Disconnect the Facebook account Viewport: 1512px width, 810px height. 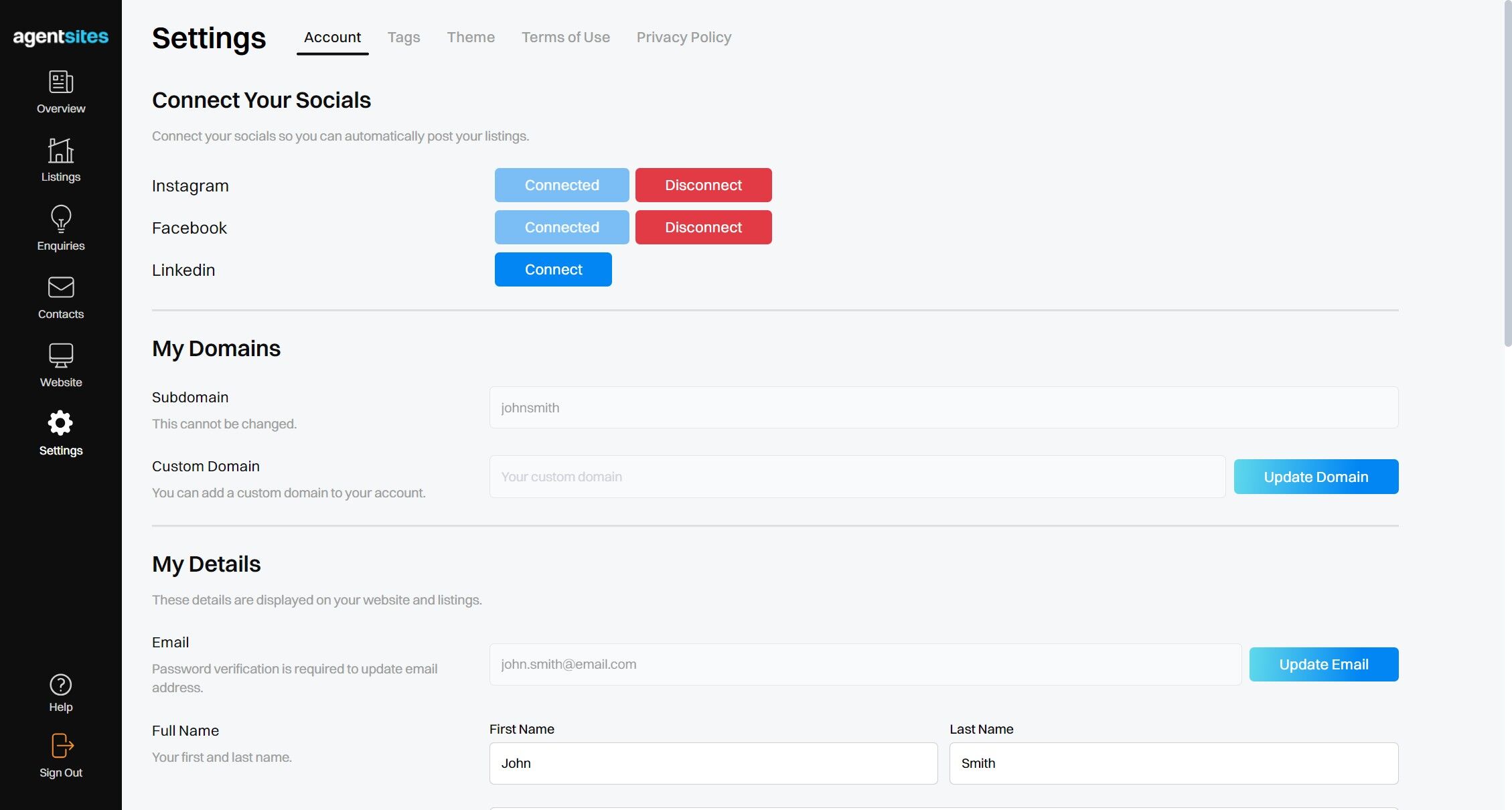[703, 227]
